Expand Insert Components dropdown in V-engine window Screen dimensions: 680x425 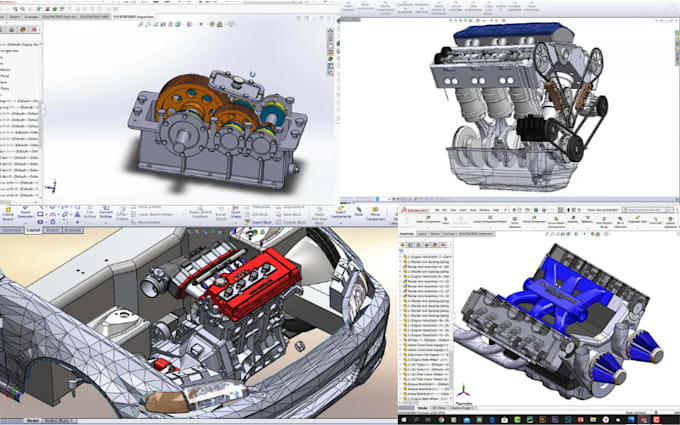point(428,227)
